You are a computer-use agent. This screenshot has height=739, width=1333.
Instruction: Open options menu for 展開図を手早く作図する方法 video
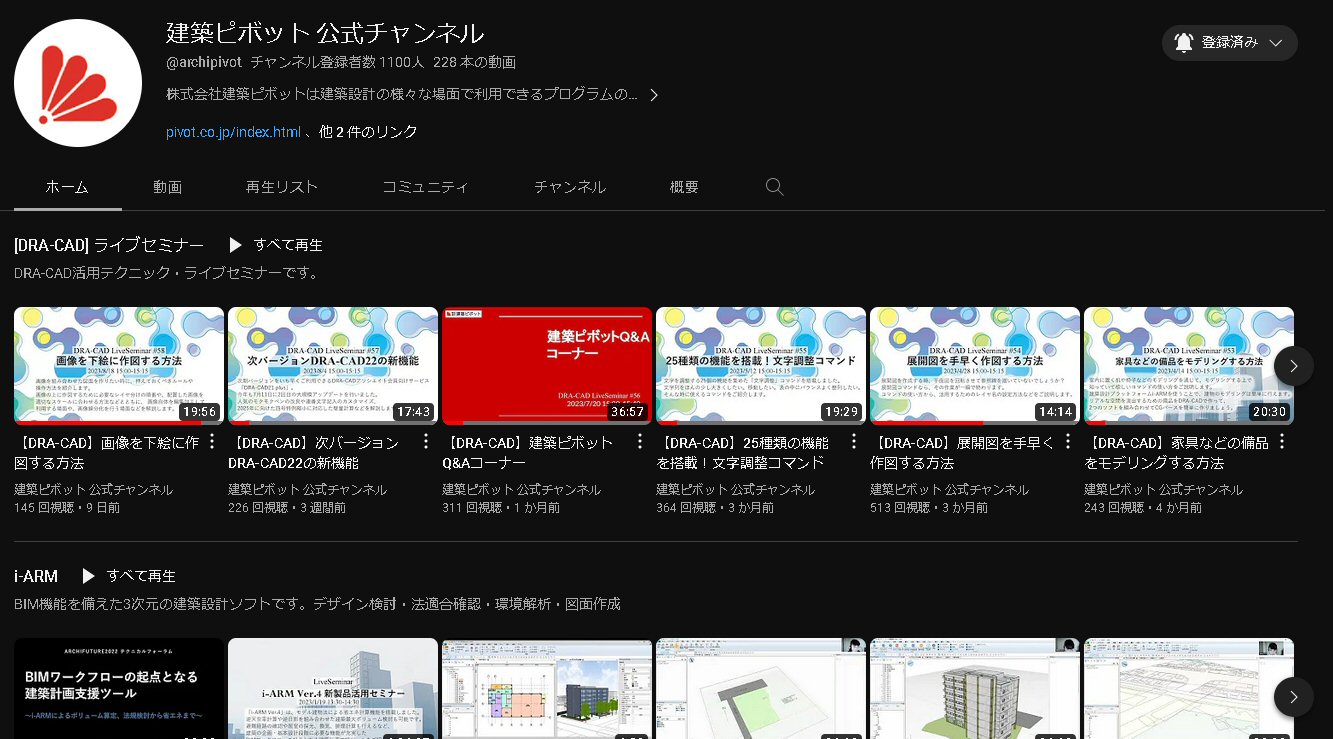(x=1068, y=442)
